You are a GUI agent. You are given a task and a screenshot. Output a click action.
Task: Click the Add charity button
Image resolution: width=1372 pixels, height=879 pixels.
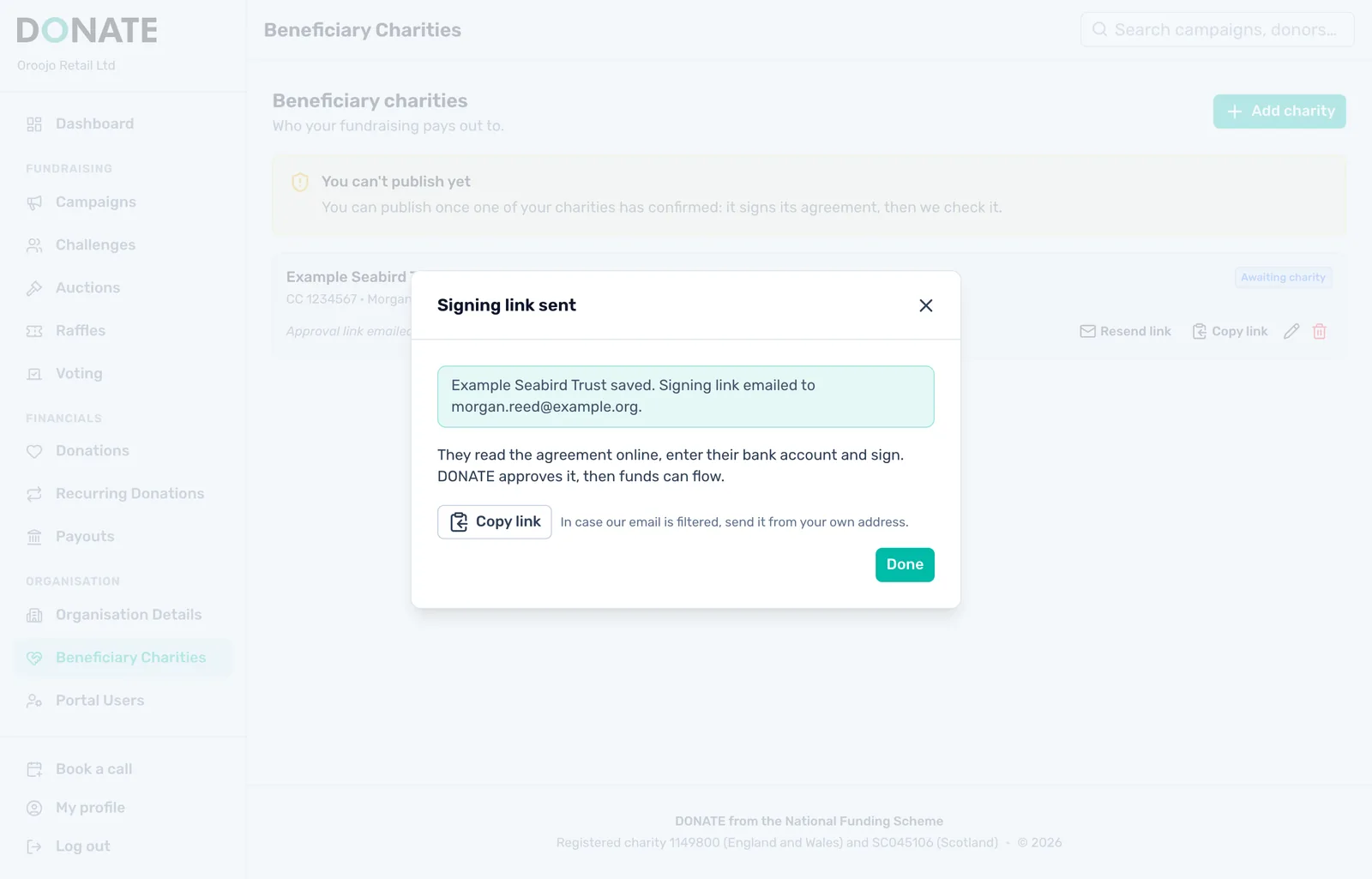pos(1279,111)
